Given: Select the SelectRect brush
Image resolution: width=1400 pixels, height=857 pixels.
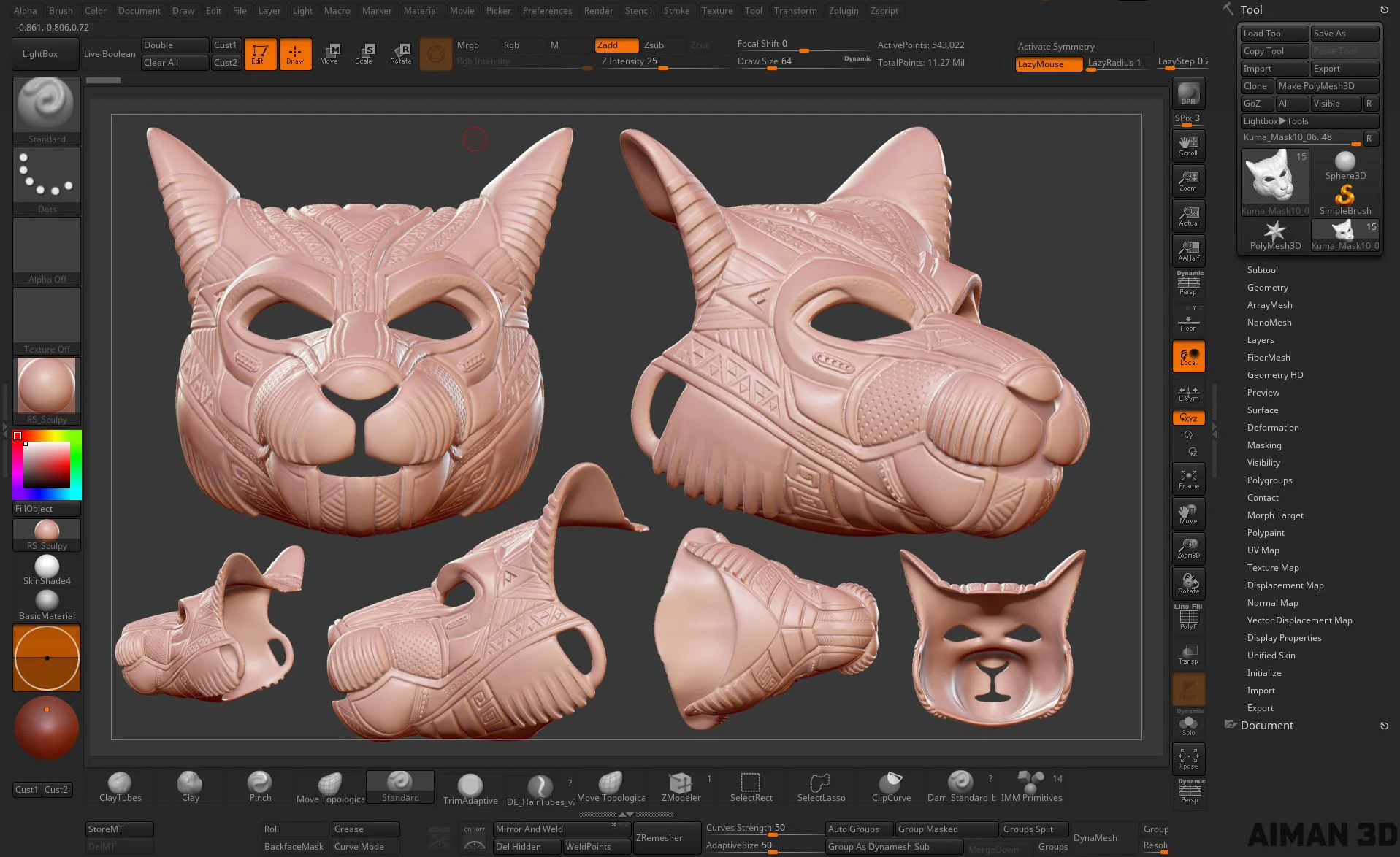Looking at the screenshot, I should (751, 788).
